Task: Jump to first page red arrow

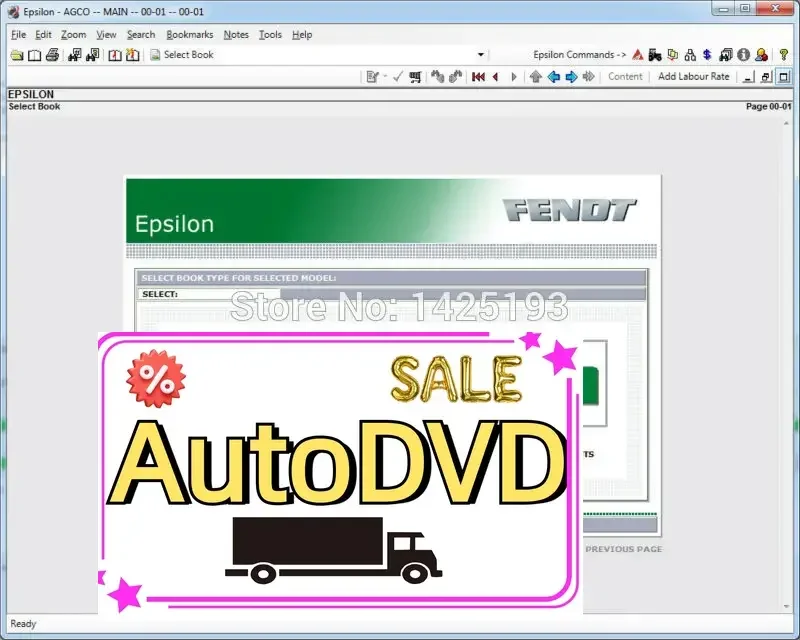Action: (478, 77)
